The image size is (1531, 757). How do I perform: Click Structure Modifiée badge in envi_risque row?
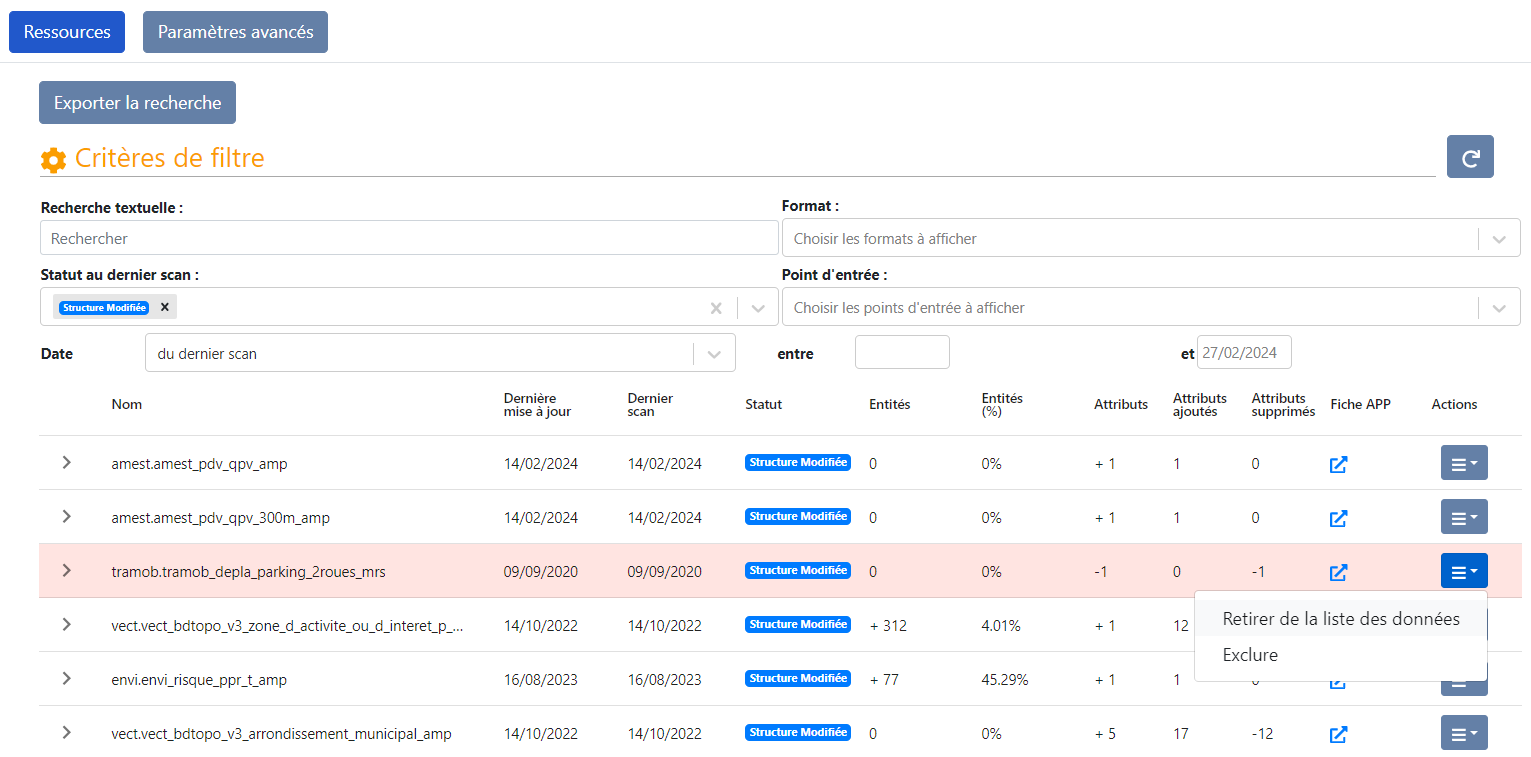tap(798, 678)
